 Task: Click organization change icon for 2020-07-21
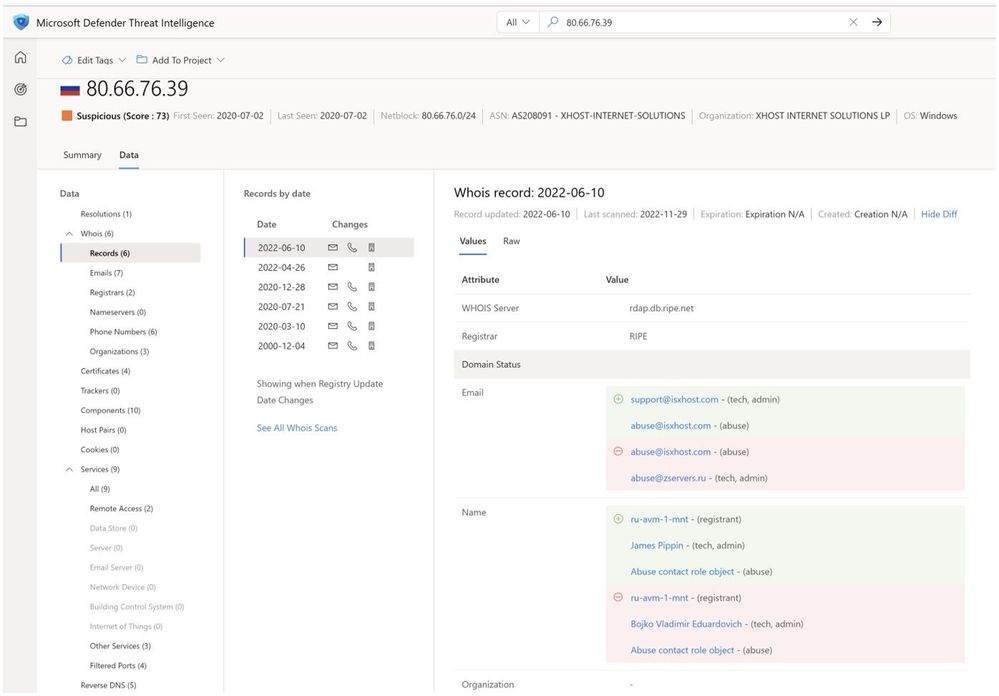click(x=371, y=307)
